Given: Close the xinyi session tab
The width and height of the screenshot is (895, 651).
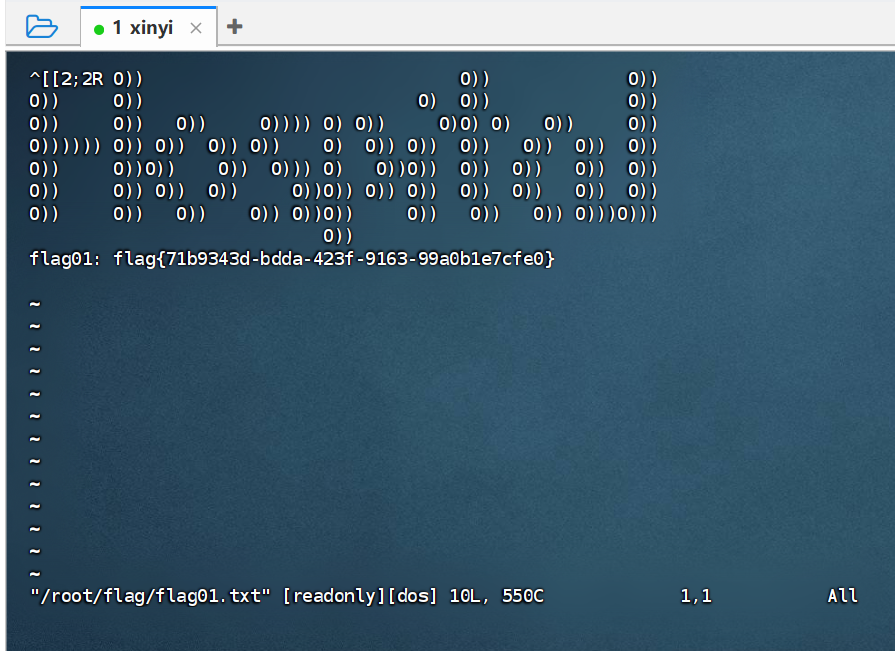Looking at the screenshot, I should pos(196,28).
